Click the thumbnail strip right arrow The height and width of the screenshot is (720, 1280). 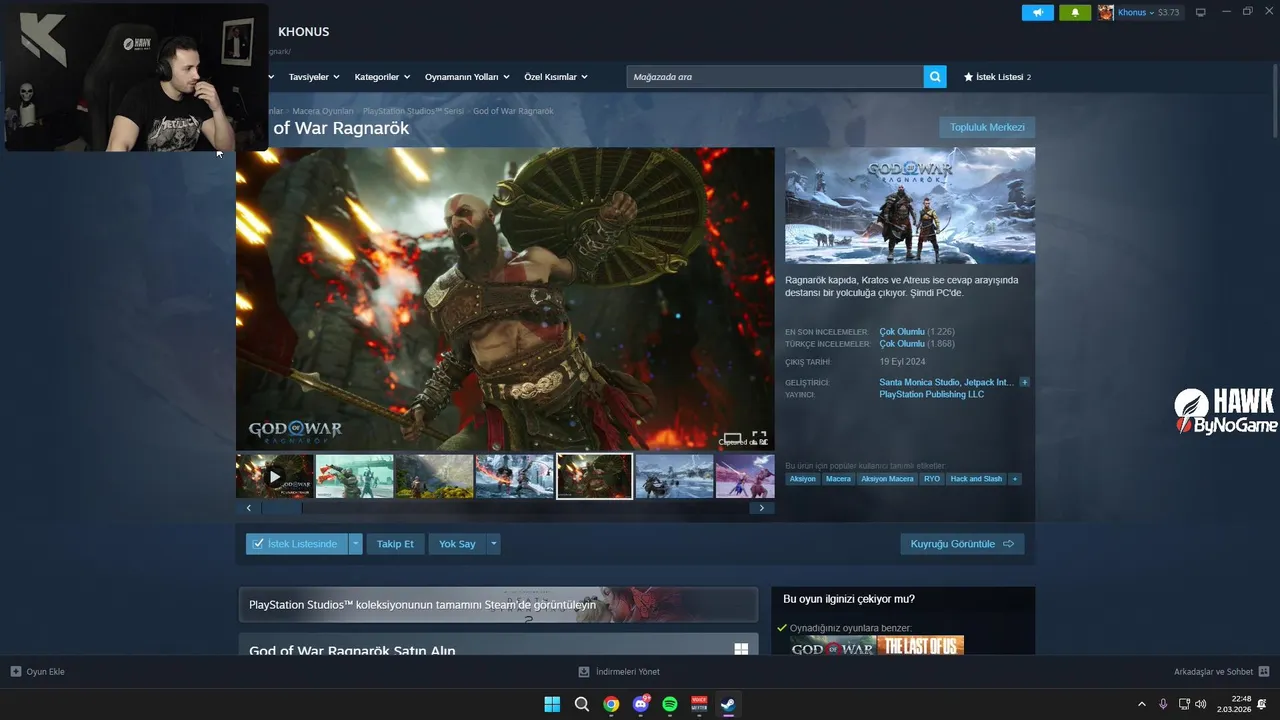(x=761, y=508)
